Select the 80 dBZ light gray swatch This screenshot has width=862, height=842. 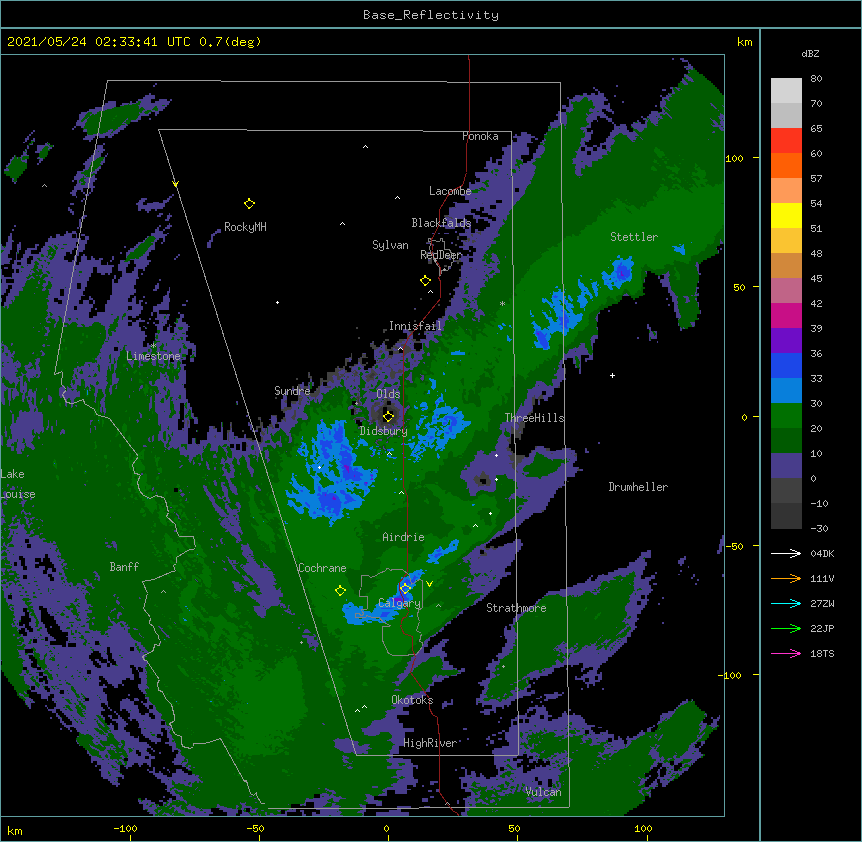coord(786,91)
